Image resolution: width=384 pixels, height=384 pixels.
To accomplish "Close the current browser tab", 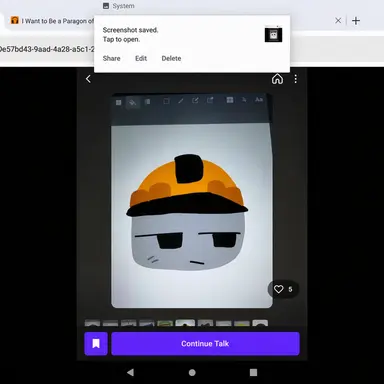I will (338, 21).
